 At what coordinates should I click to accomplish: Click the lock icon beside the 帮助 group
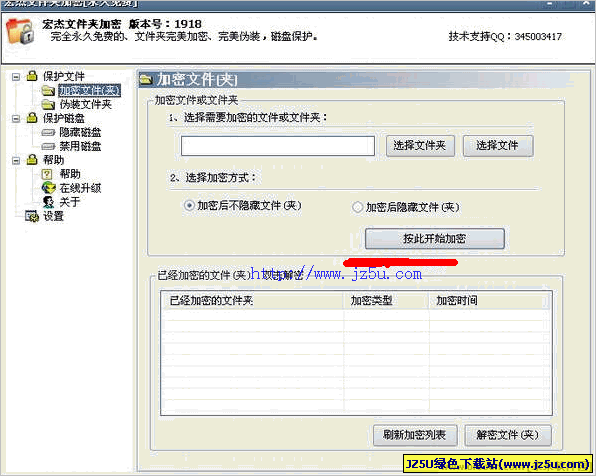(32, 159)
